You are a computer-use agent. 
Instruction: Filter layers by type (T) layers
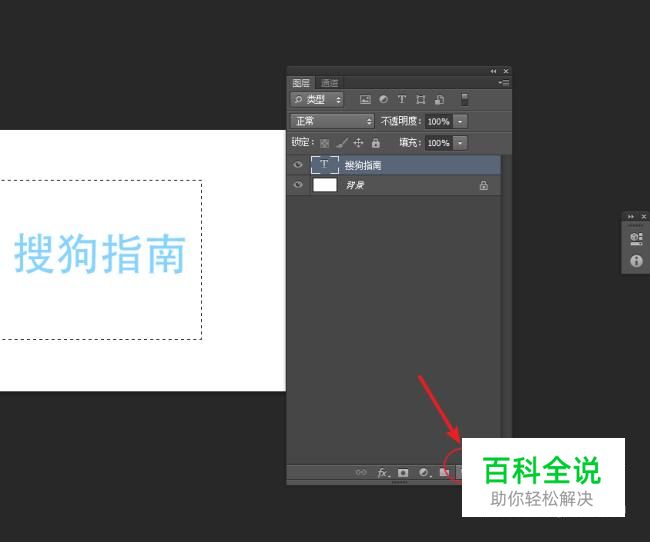[x=402, y=100]
